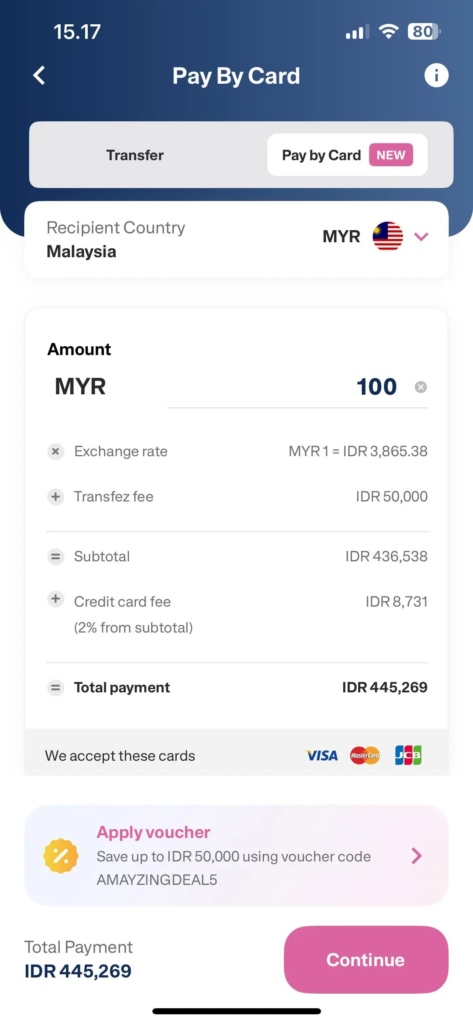Tap the multiply icon beside Exchange rate
The height and width of the screenshot is (1024, 473).
click(56, 451)
